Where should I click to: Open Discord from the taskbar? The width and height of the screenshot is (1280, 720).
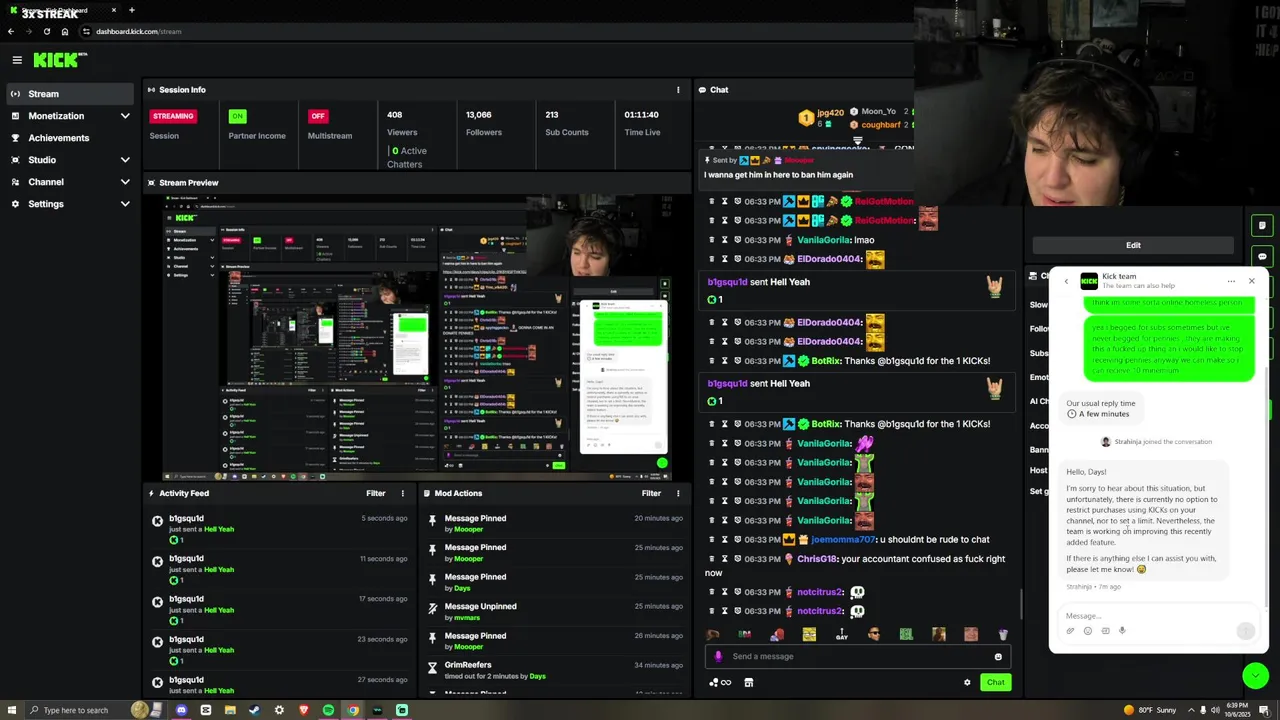coord(182,710)
